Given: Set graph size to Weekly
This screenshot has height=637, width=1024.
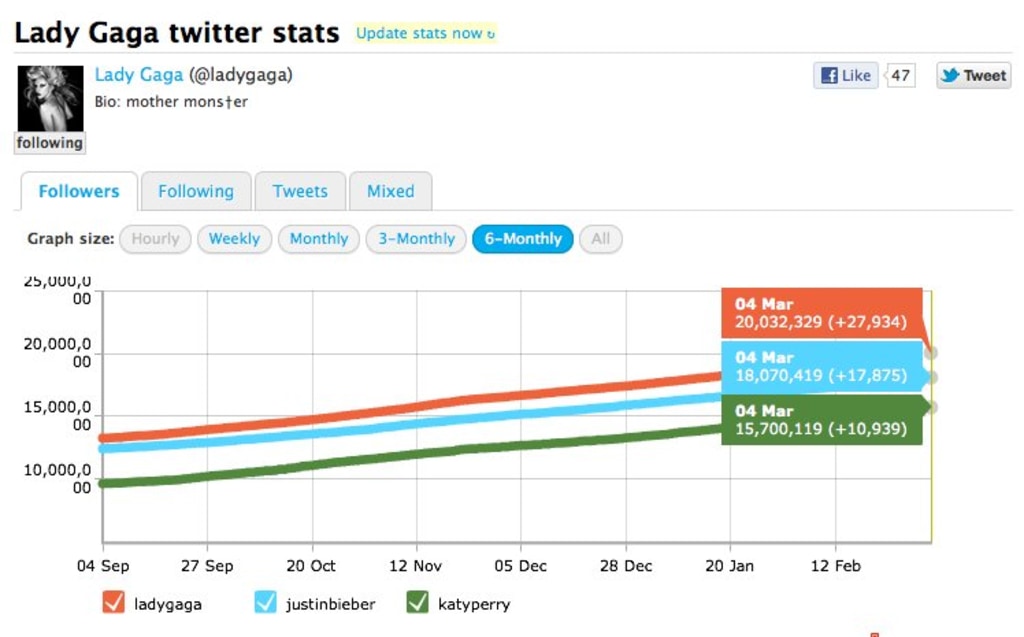Looking at the screenshot, I should click(x=234, y=239).
